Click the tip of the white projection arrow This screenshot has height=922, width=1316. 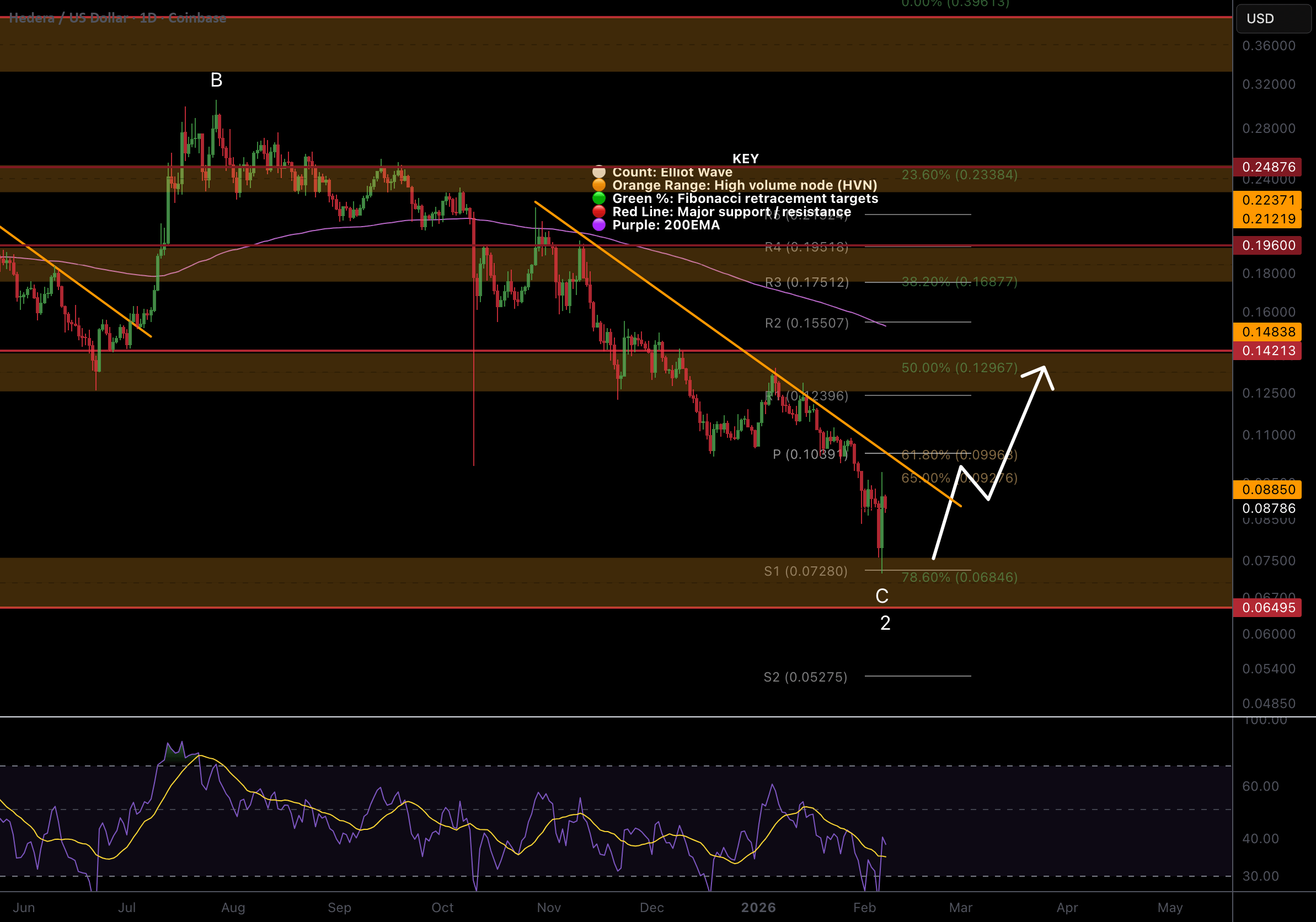[x=1044, y=367]
